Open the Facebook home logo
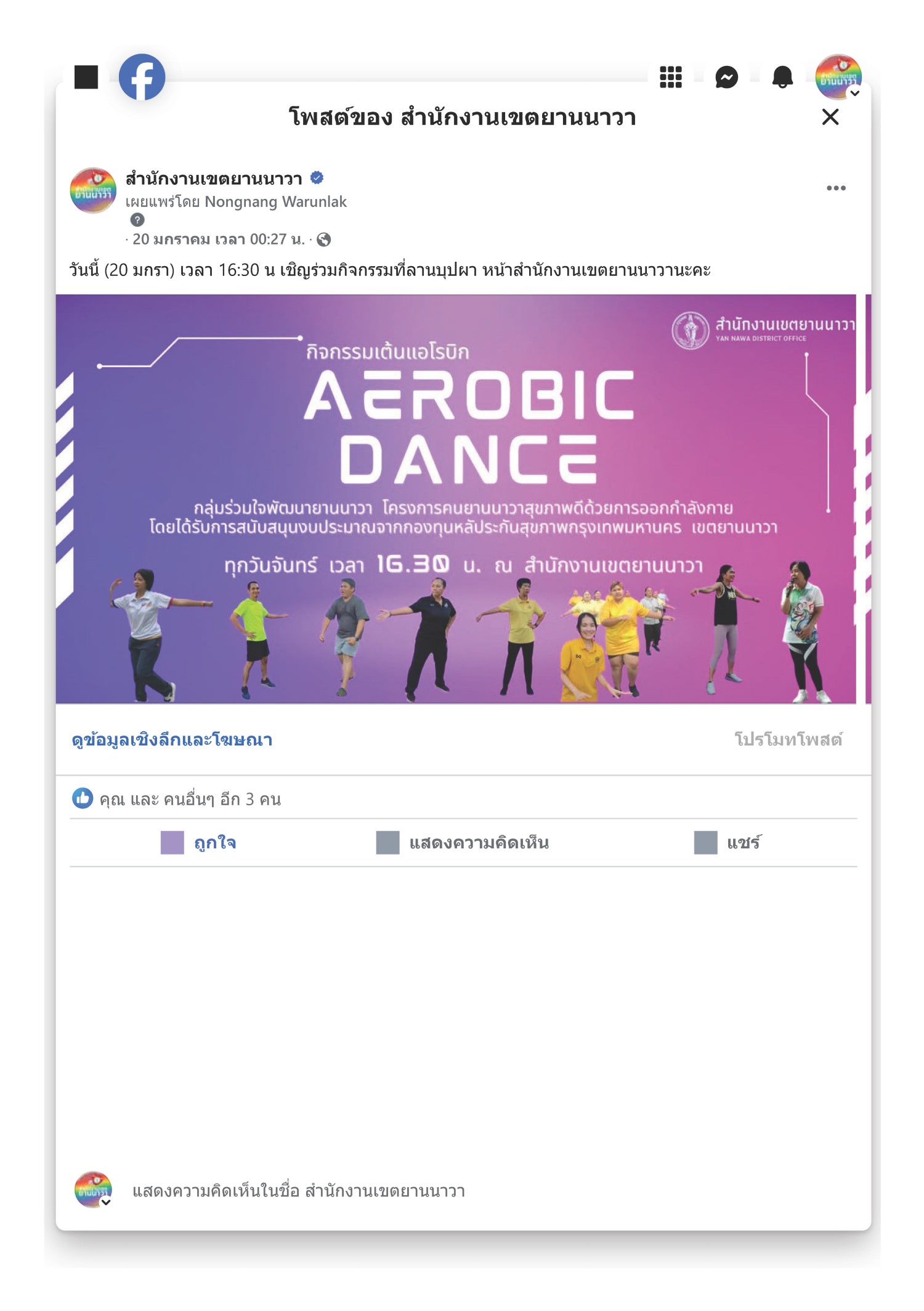 pos(142,77)
